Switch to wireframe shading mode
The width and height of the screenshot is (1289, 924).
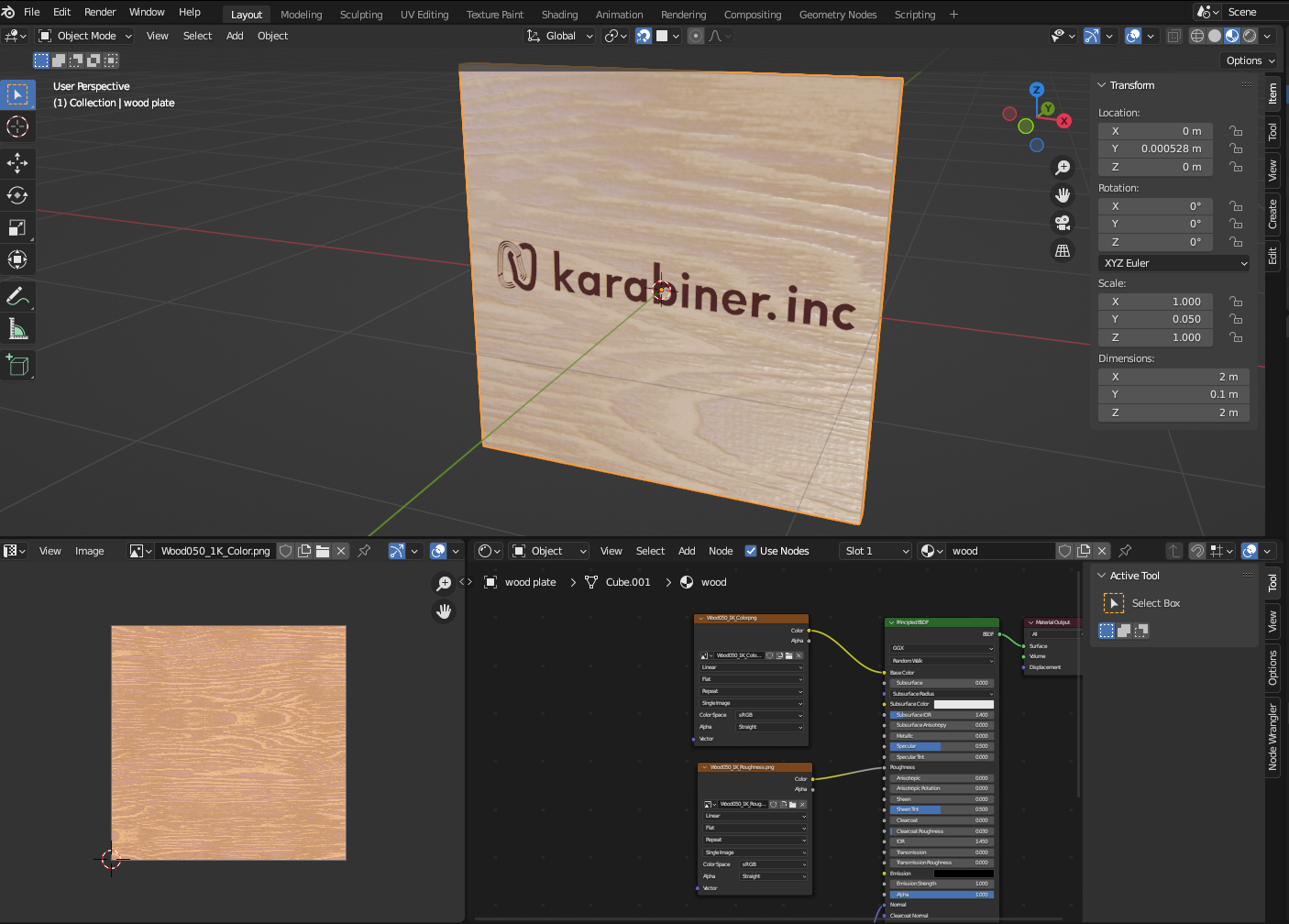click(x=1197, y=36)
